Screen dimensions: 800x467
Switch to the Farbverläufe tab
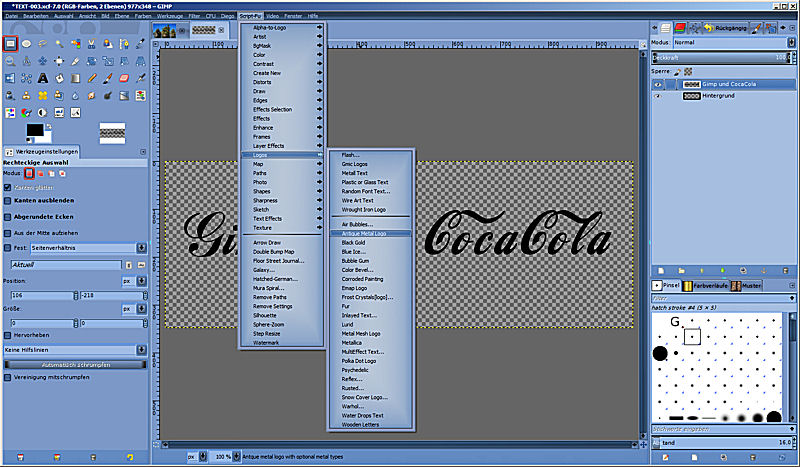pyautogui.click(x=706, y=286)
